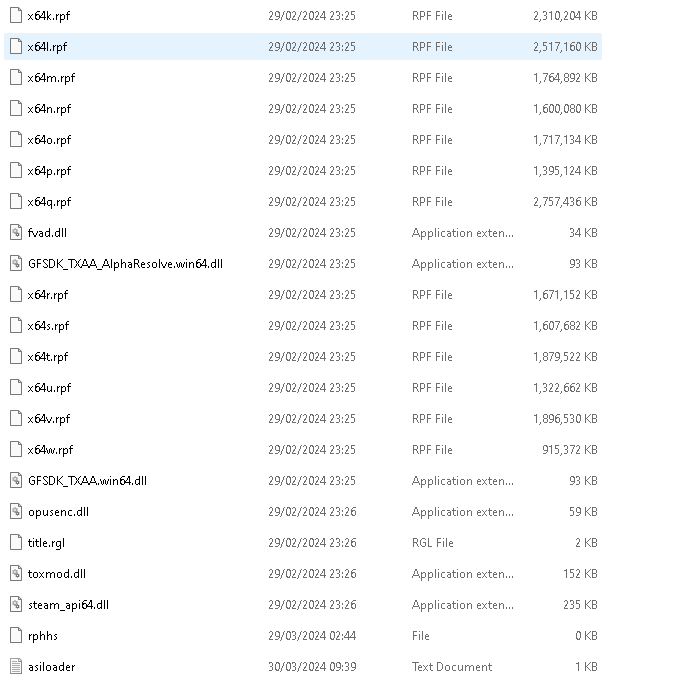Select the x64u.rpf file name
The height and width of the screenshot is (684, 676).
[49, 388]
